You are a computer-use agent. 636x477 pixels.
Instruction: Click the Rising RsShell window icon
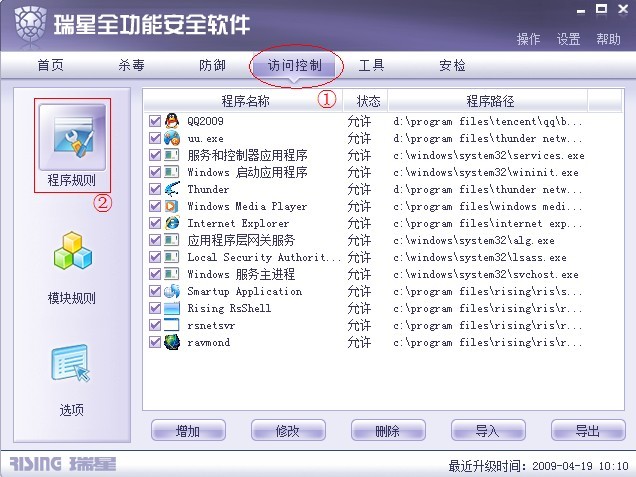coord(172,308)
